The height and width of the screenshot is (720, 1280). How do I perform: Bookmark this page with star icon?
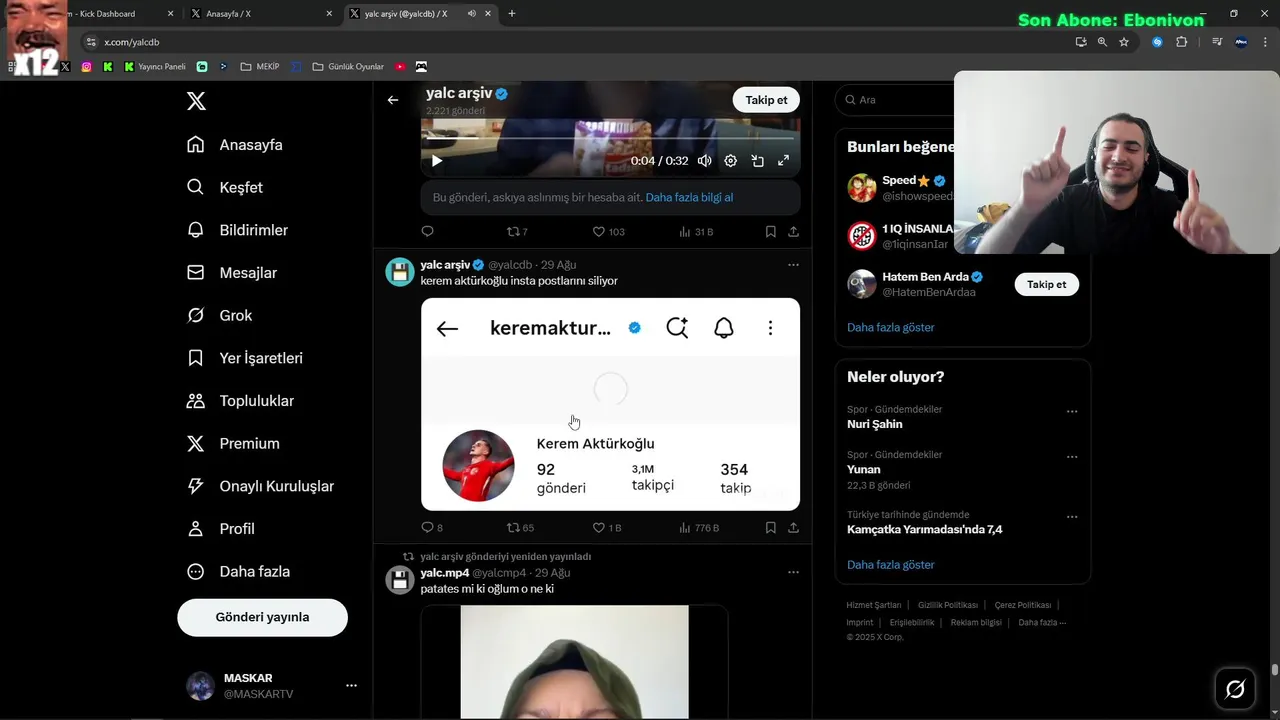[x=1124, y=42]
